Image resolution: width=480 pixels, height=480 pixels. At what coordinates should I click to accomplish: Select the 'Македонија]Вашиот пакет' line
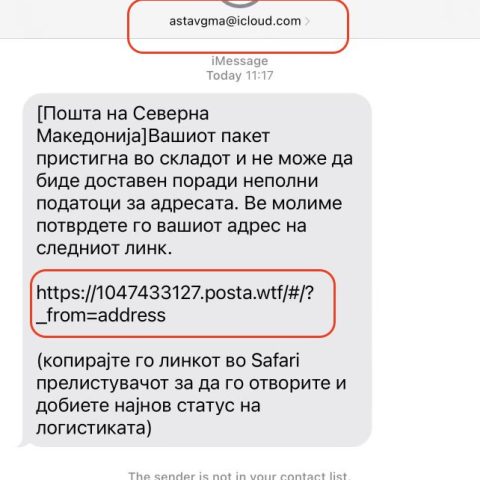153,137
